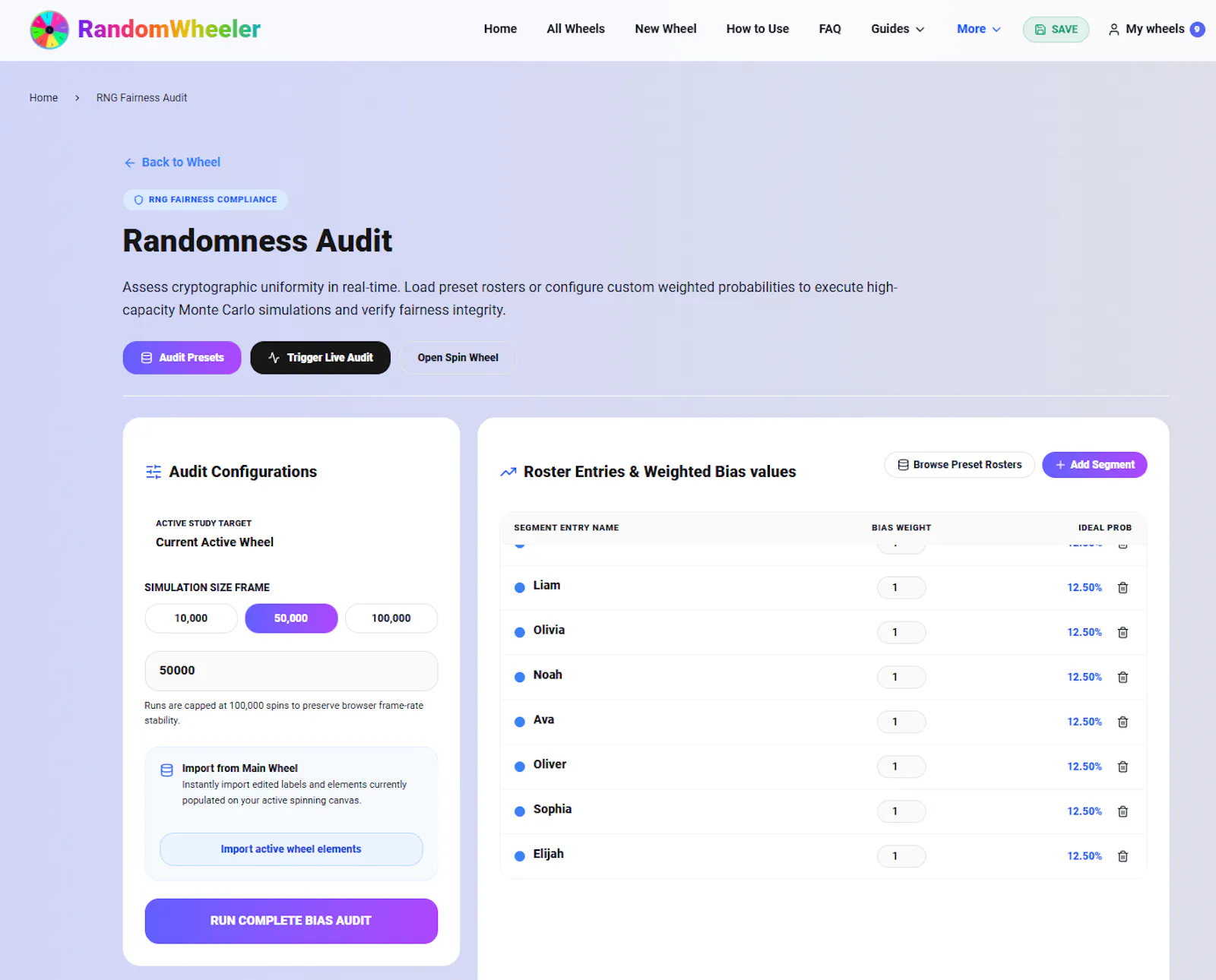This screenshot has height=980, width=1216.
Task: Edit Oliver's bias weight field
Action: (x=901, y=767)
